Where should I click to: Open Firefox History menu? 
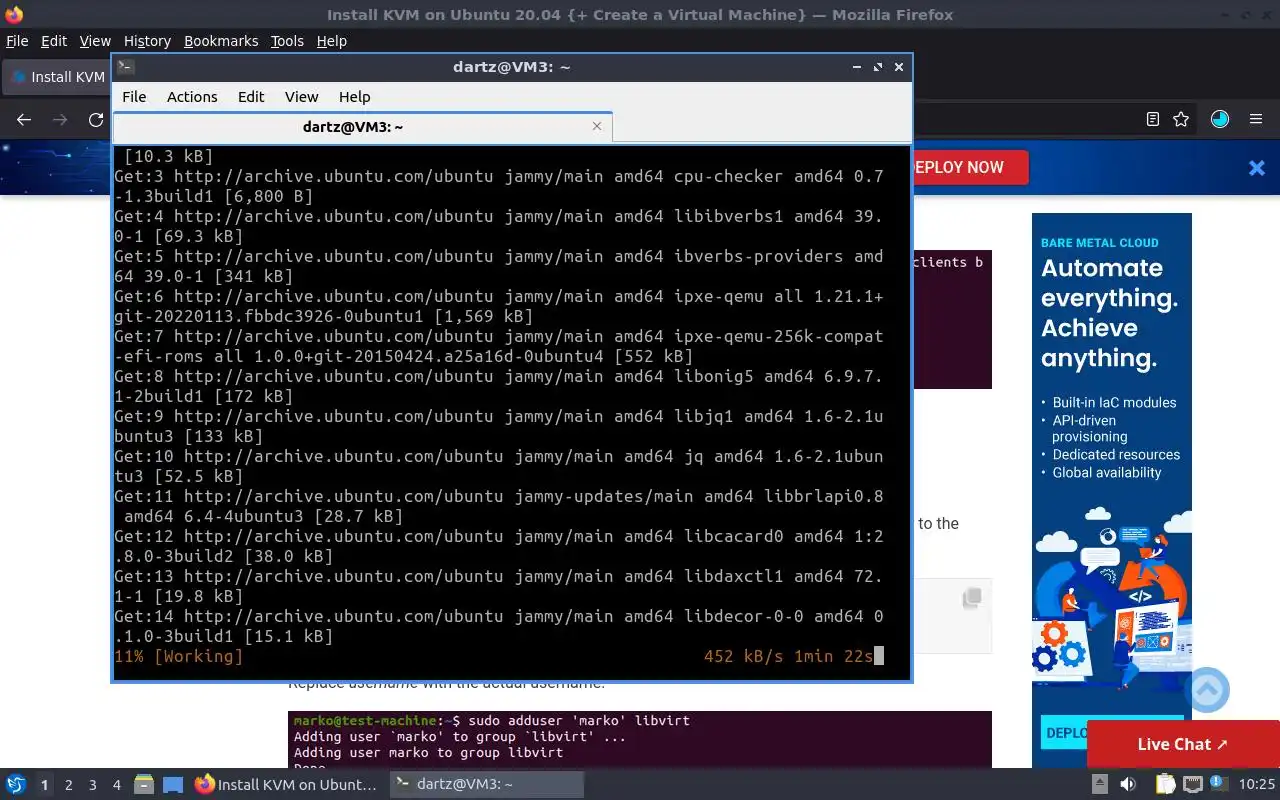pos(147,41)
